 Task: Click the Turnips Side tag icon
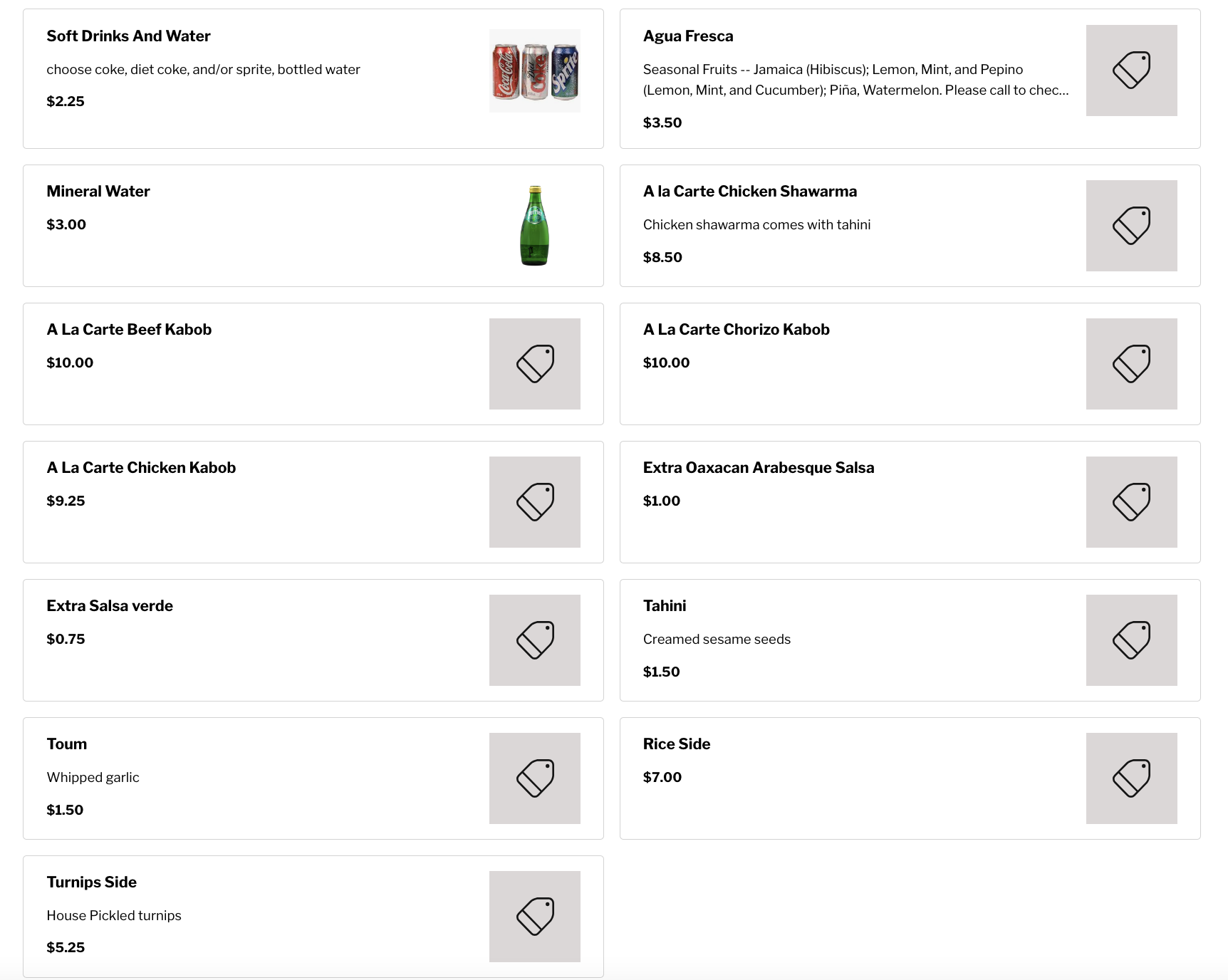534,917
